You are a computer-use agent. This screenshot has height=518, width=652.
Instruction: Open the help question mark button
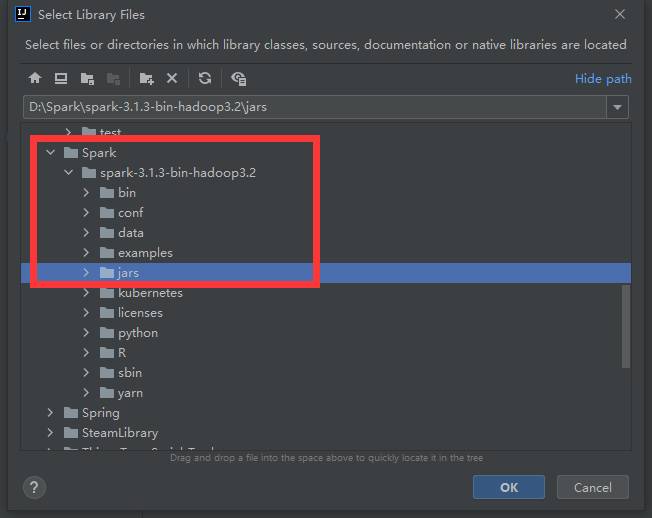click(x=34, y=487)
